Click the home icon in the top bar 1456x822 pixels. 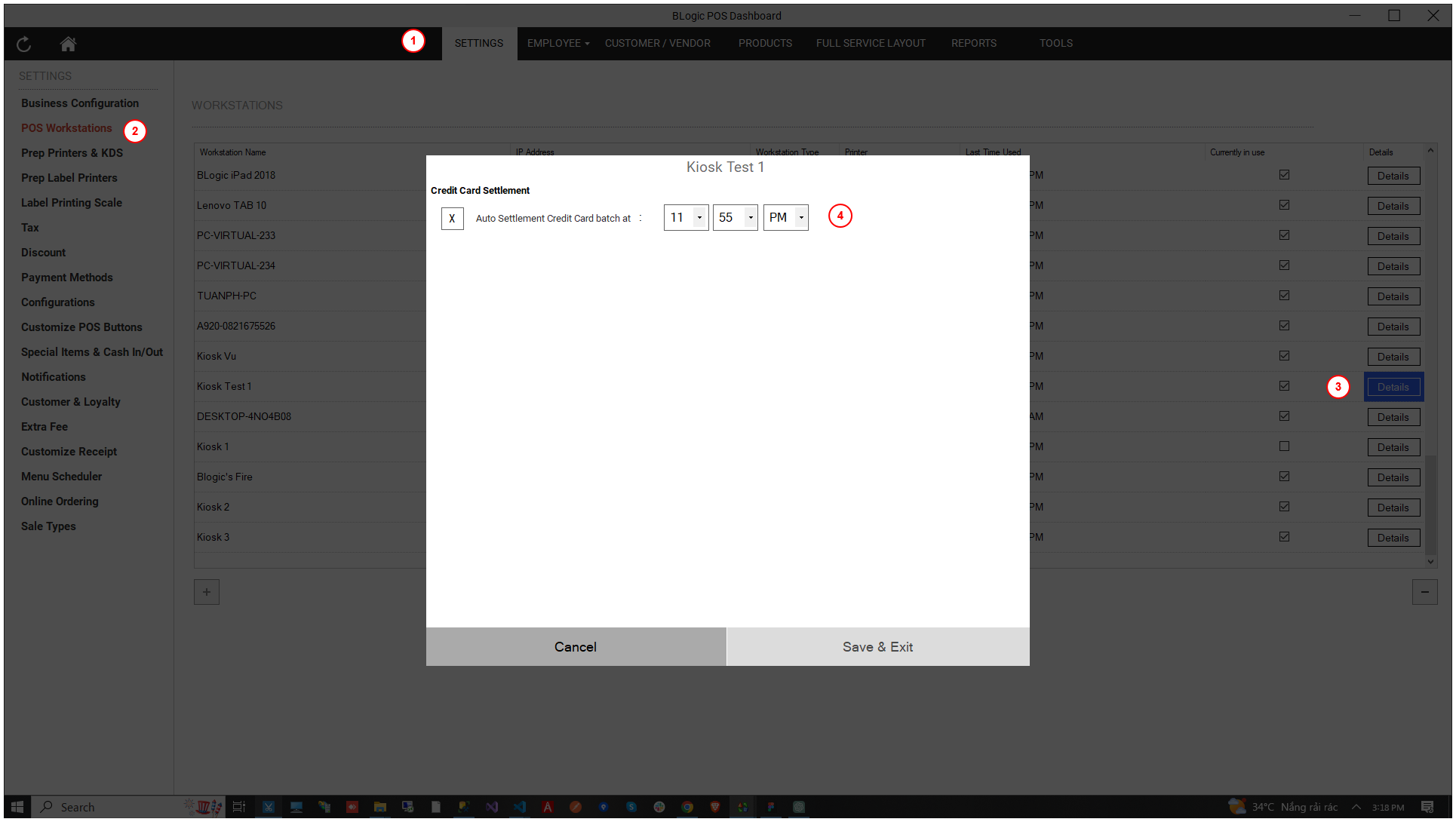tap(68, 44)
